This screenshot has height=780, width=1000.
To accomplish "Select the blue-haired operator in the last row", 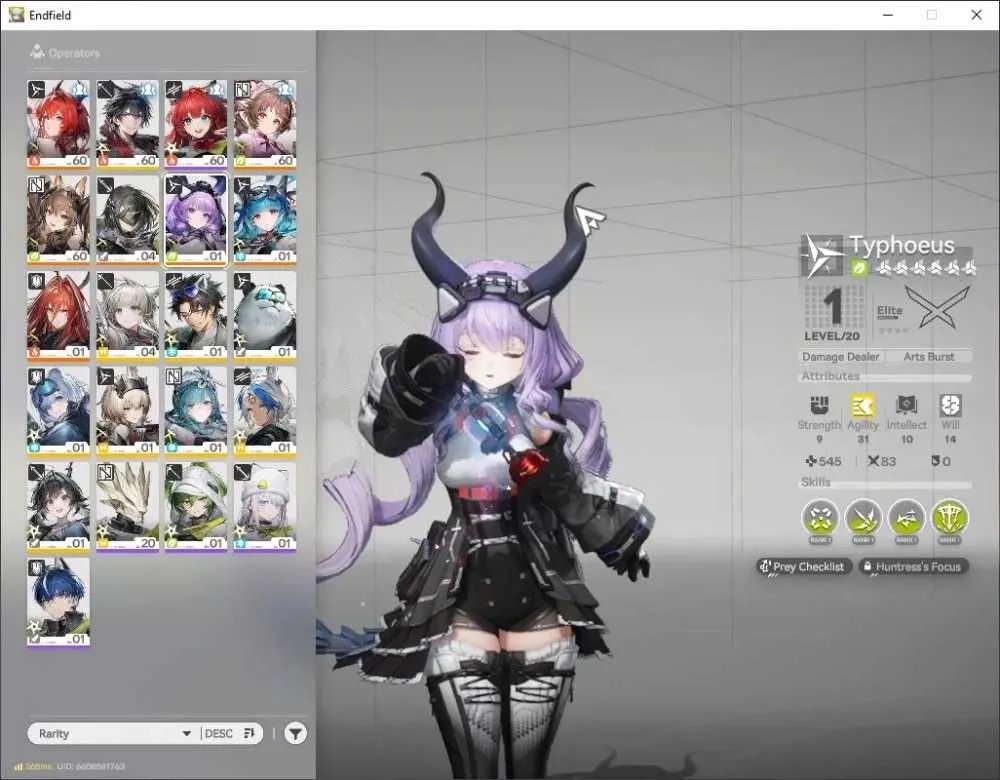I will pyautogui.click(x=58, y=602).
